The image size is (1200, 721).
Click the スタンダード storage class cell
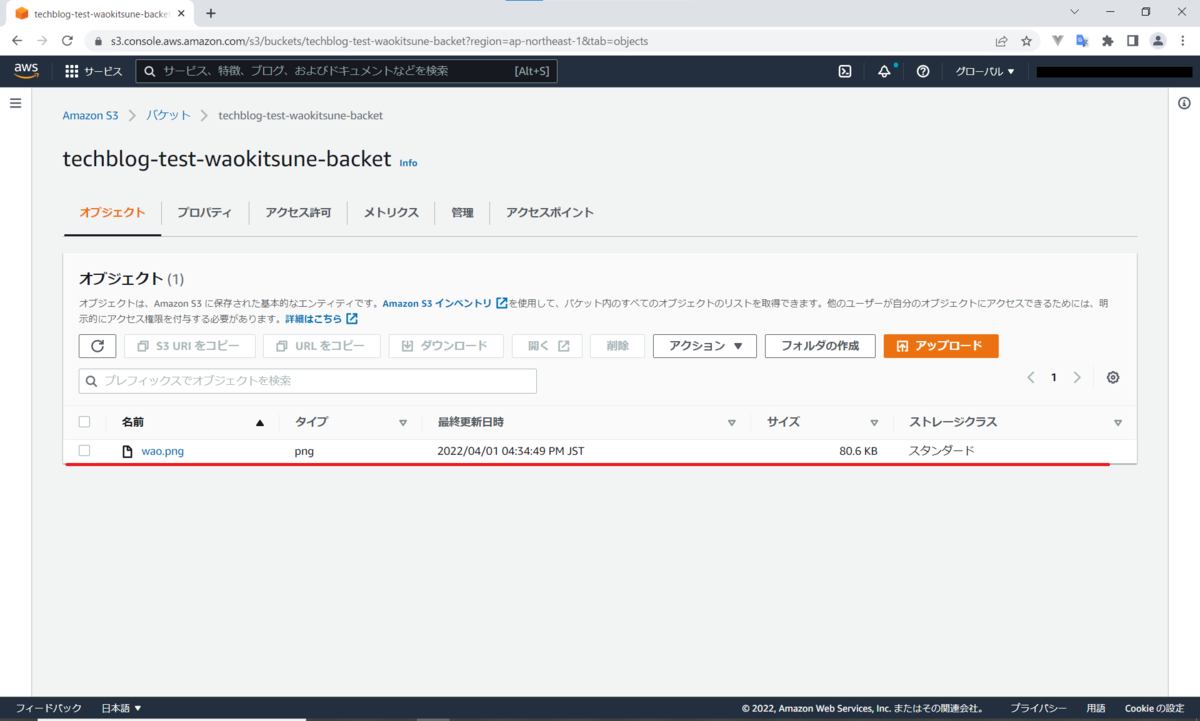click(x=941, y=451)
